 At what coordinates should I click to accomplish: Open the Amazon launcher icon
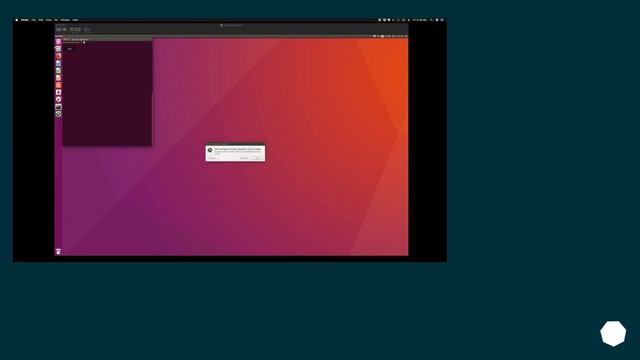[x=58, y=92]
